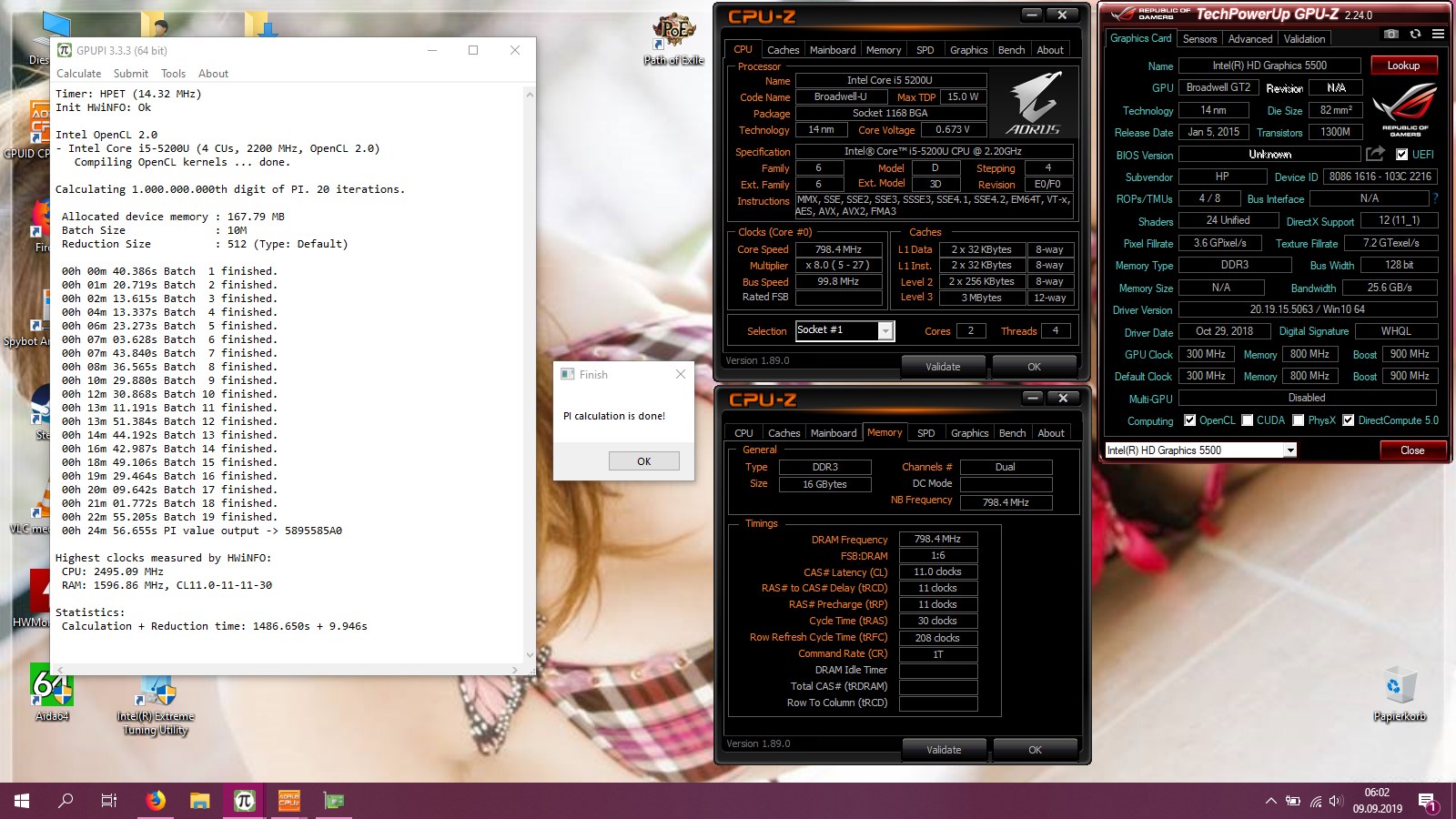Viewport: 1456px width, 819px height.
Task: Show hidden tray icons chevron
Action: 1270,802
